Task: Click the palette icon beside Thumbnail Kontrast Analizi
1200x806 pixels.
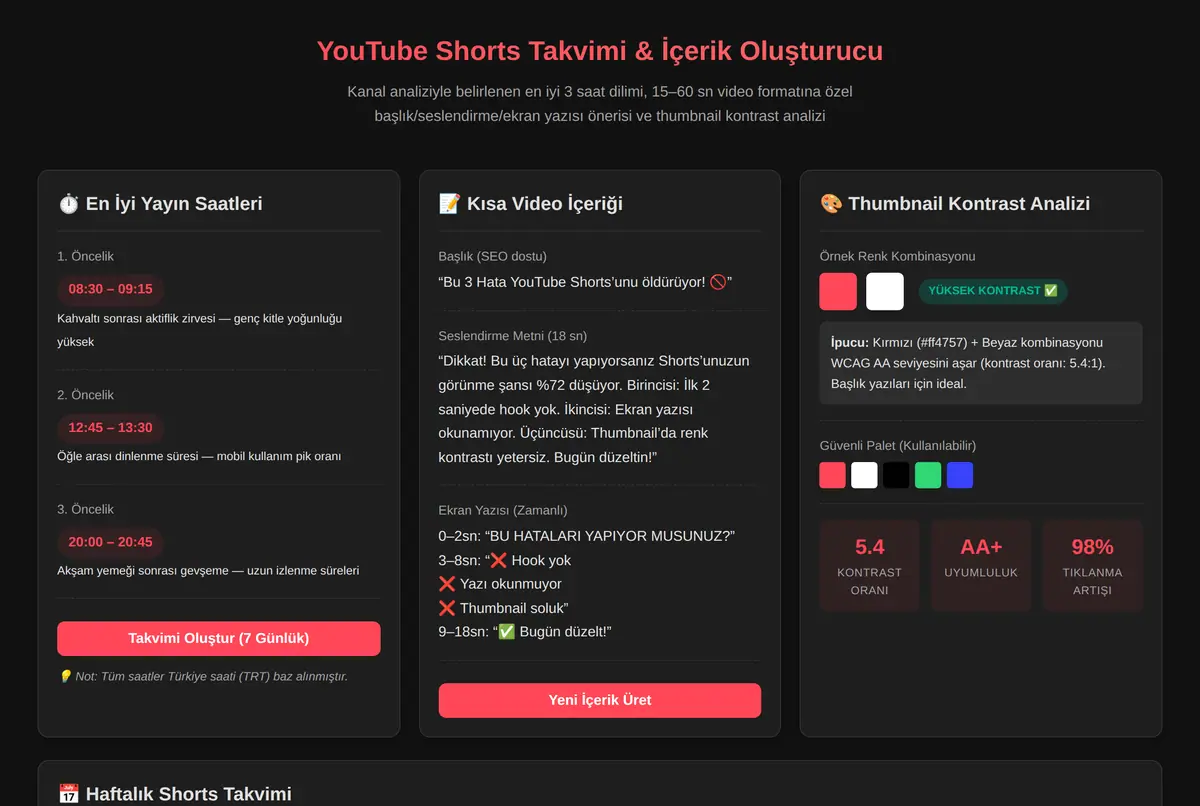Action: (831, 203)
